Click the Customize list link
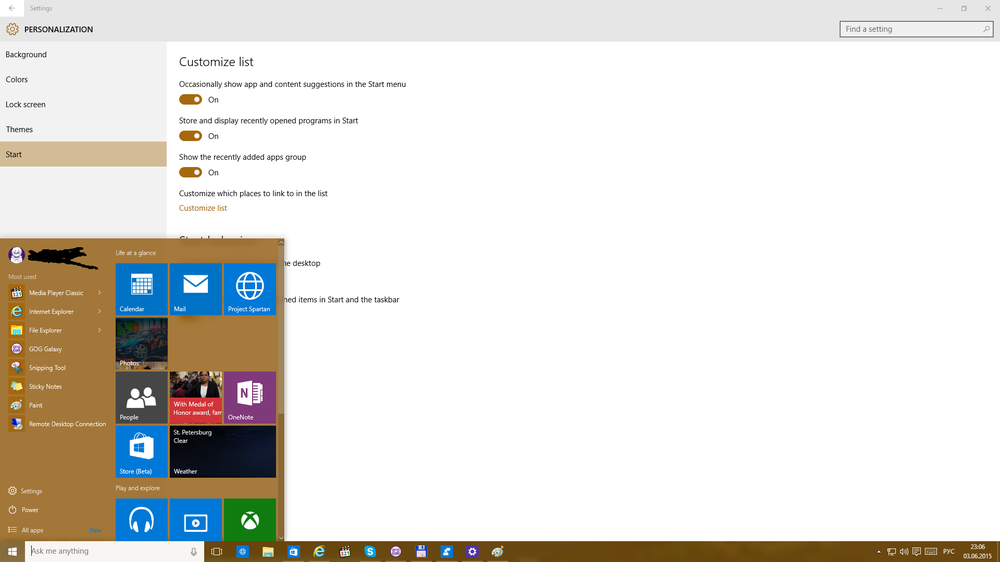This screenshot has width=1000, height=562. (203, 208)
